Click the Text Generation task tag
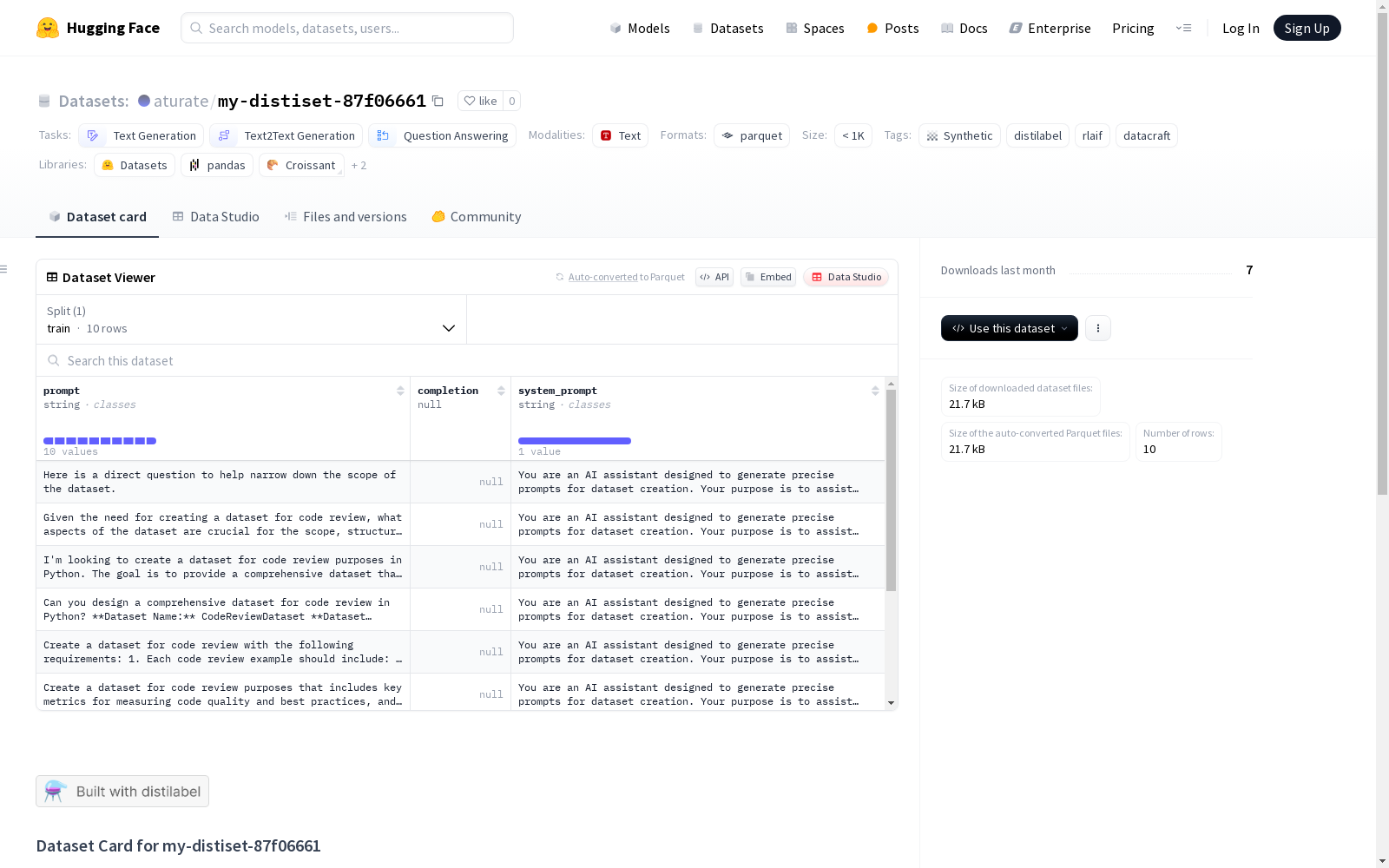Viewport: 1389px width, 868px height. 142,135
